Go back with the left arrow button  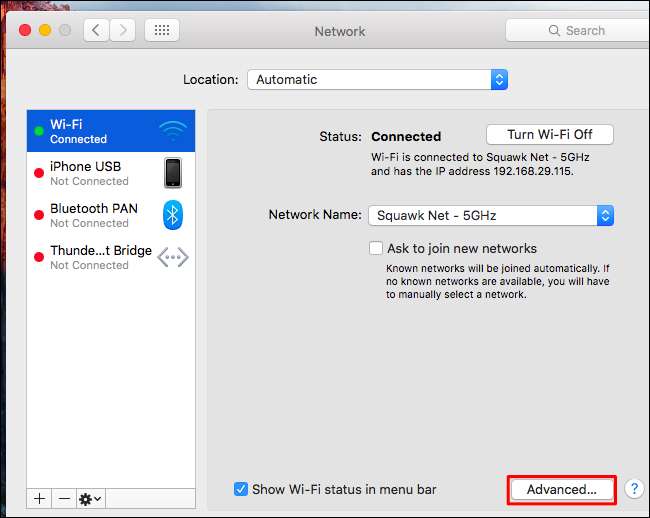96,30
